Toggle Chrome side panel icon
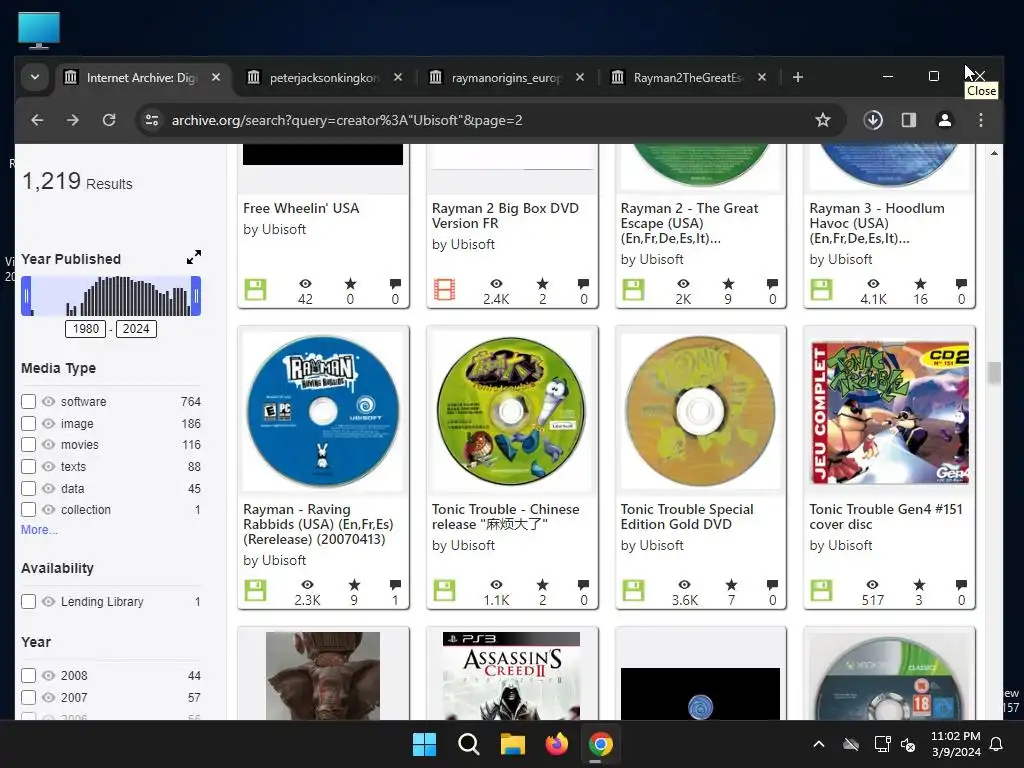The image size is (1024, 768). [x=908, y=120]
